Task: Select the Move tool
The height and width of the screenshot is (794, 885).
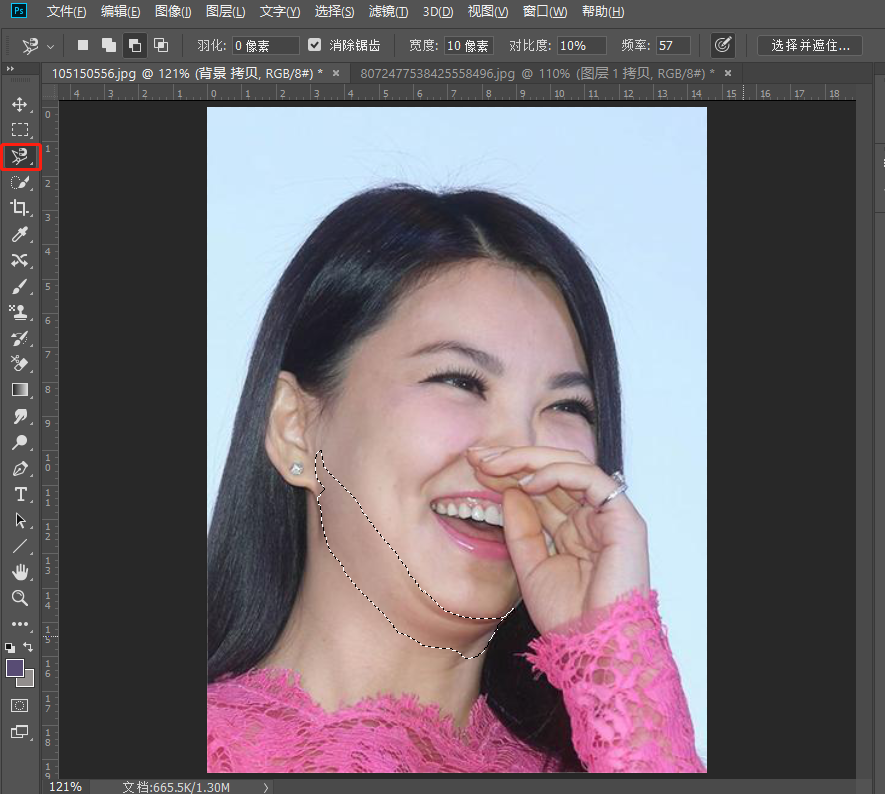Action: point(19,104)
